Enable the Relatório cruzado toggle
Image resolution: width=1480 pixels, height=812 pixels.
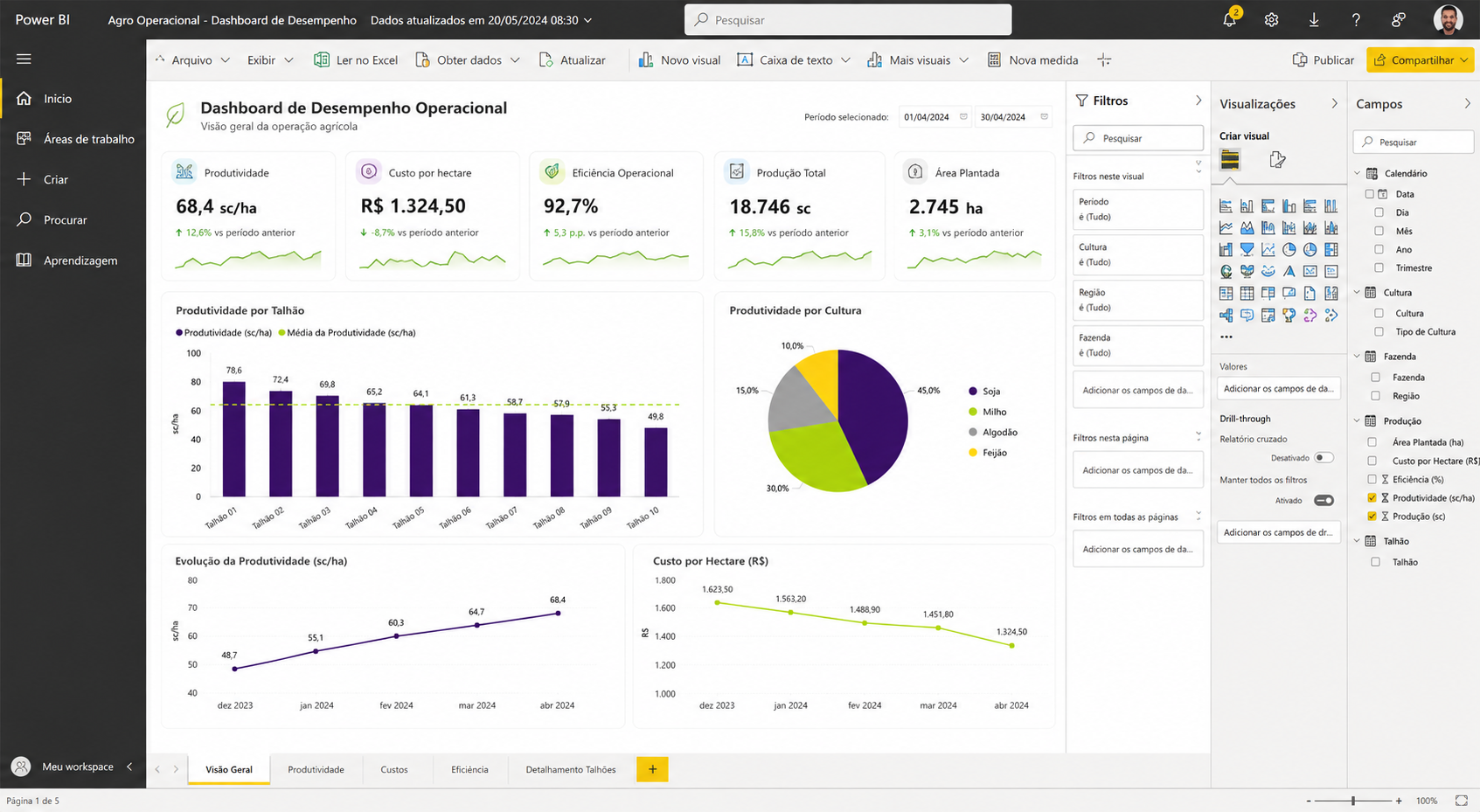coord(1324,457)
